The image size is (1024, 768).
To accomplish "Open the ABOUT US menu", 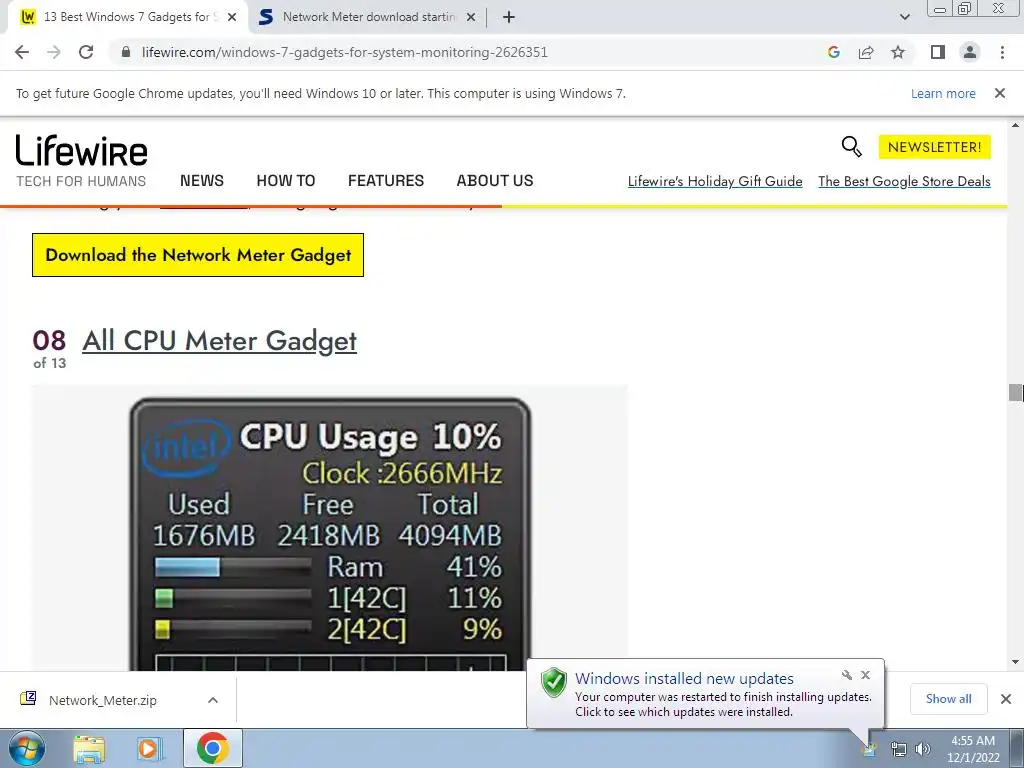I will tap(495, 181).
